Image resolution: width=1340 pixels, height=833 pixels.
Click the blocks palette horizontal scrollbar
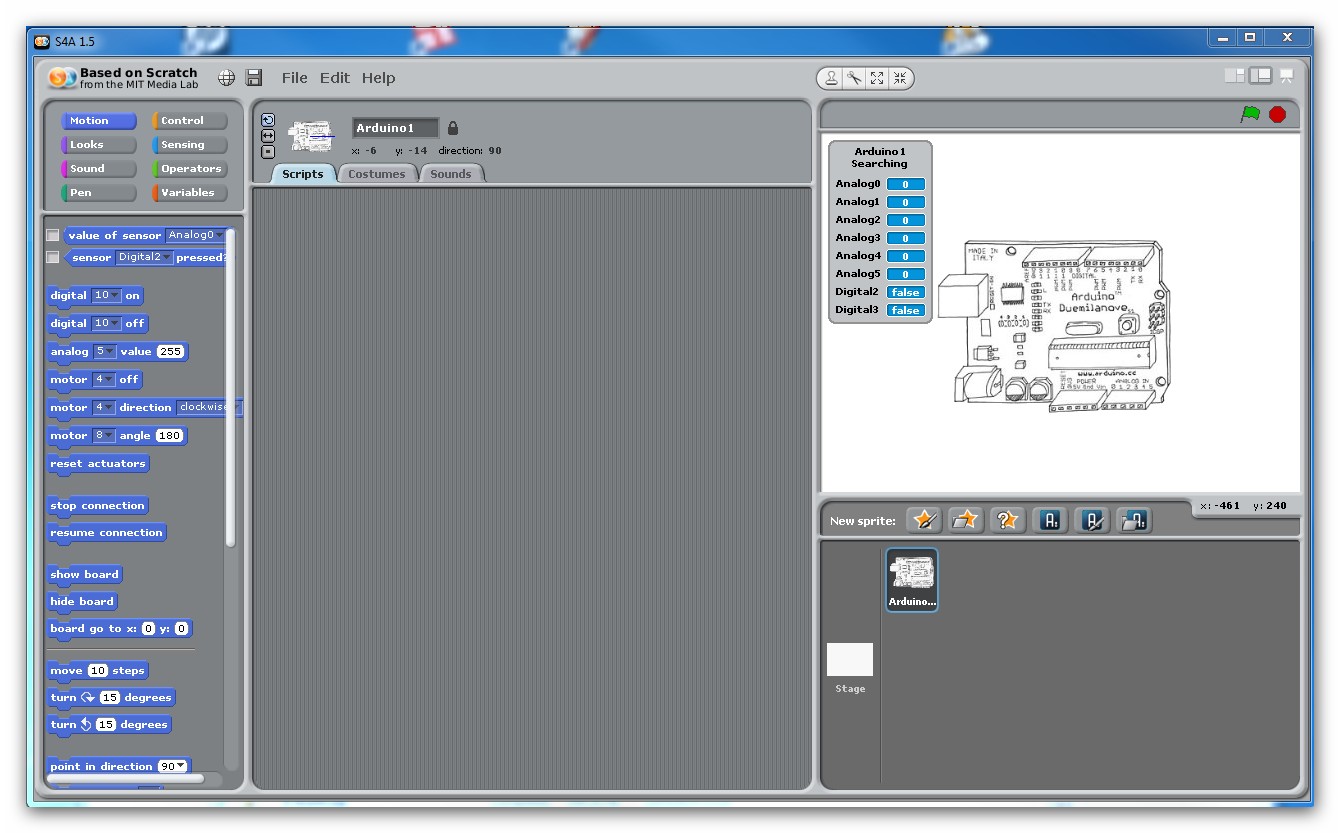pos(125,778)
